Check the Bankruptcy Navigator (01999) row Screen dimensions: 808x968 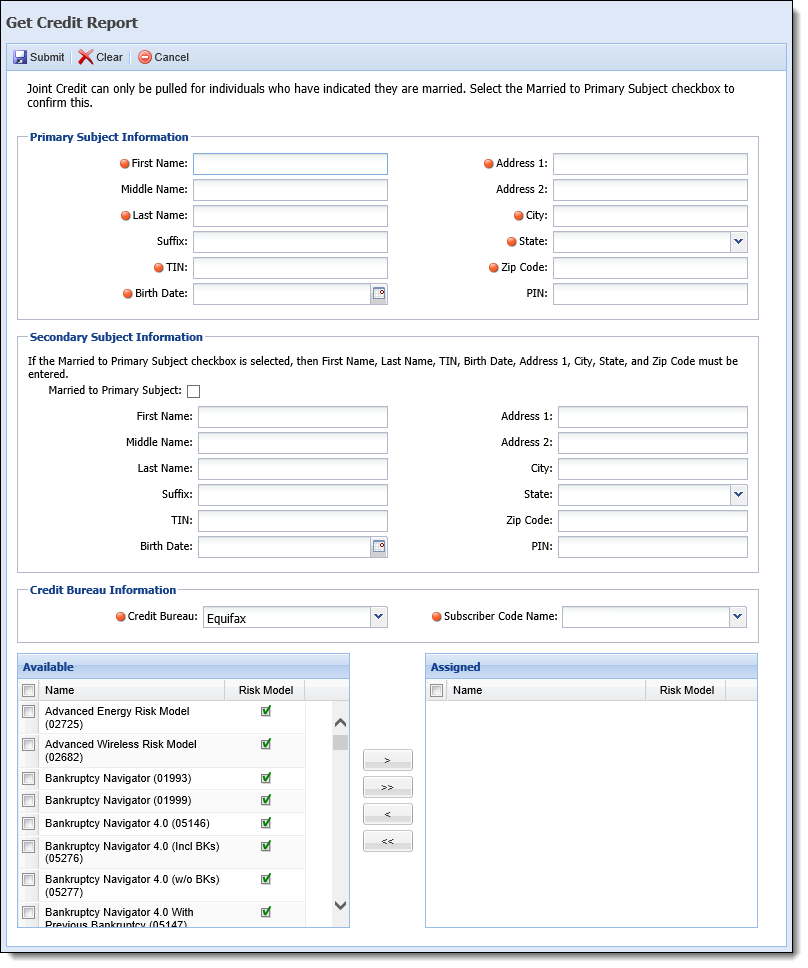point(28,801)
